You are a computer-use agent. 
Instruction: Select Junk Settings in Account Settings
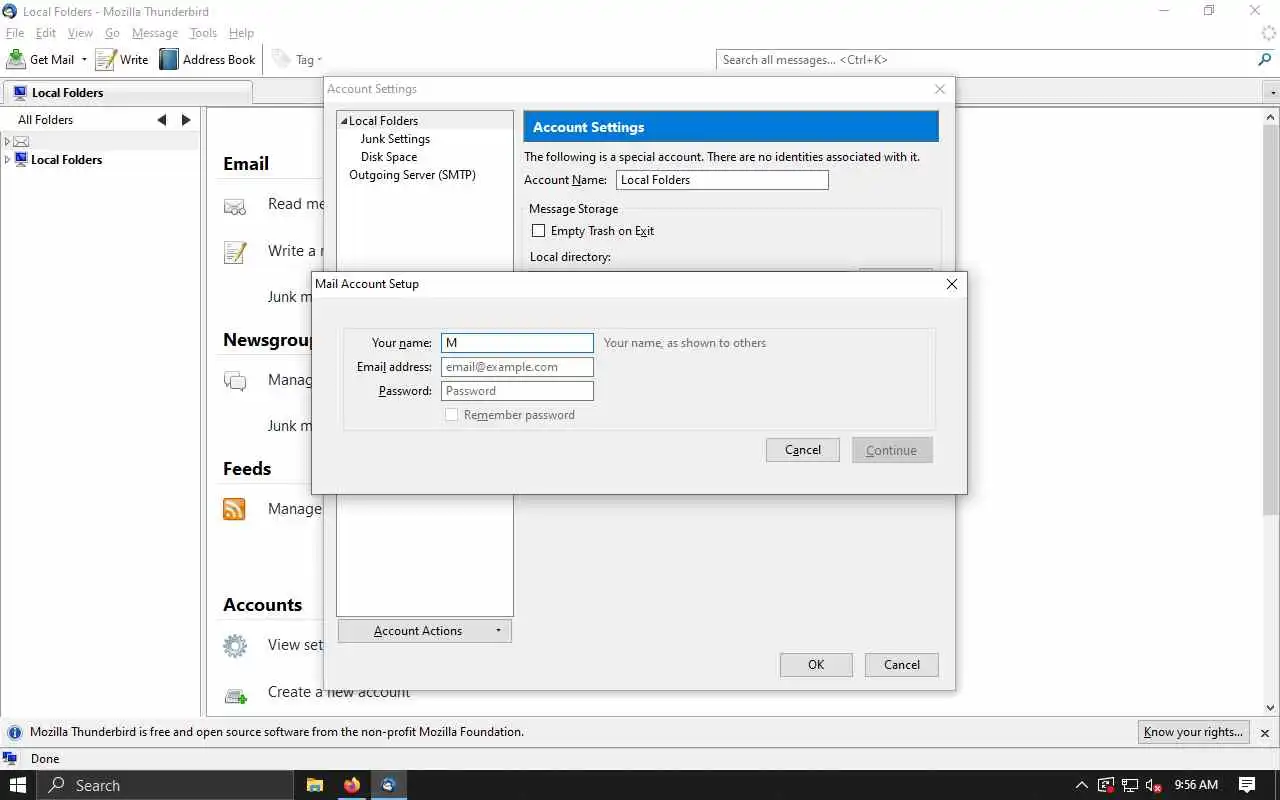coord(395,139)
